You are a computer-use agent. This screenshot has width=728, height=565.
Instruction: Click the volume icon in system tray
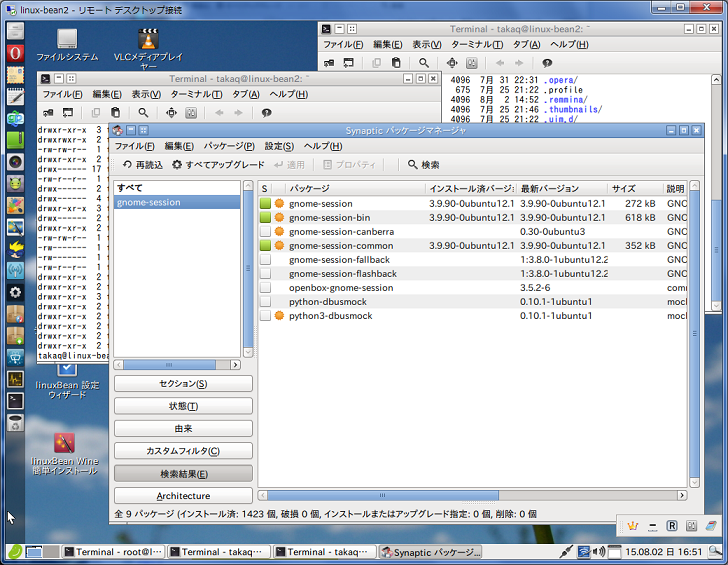coord(599,552)
